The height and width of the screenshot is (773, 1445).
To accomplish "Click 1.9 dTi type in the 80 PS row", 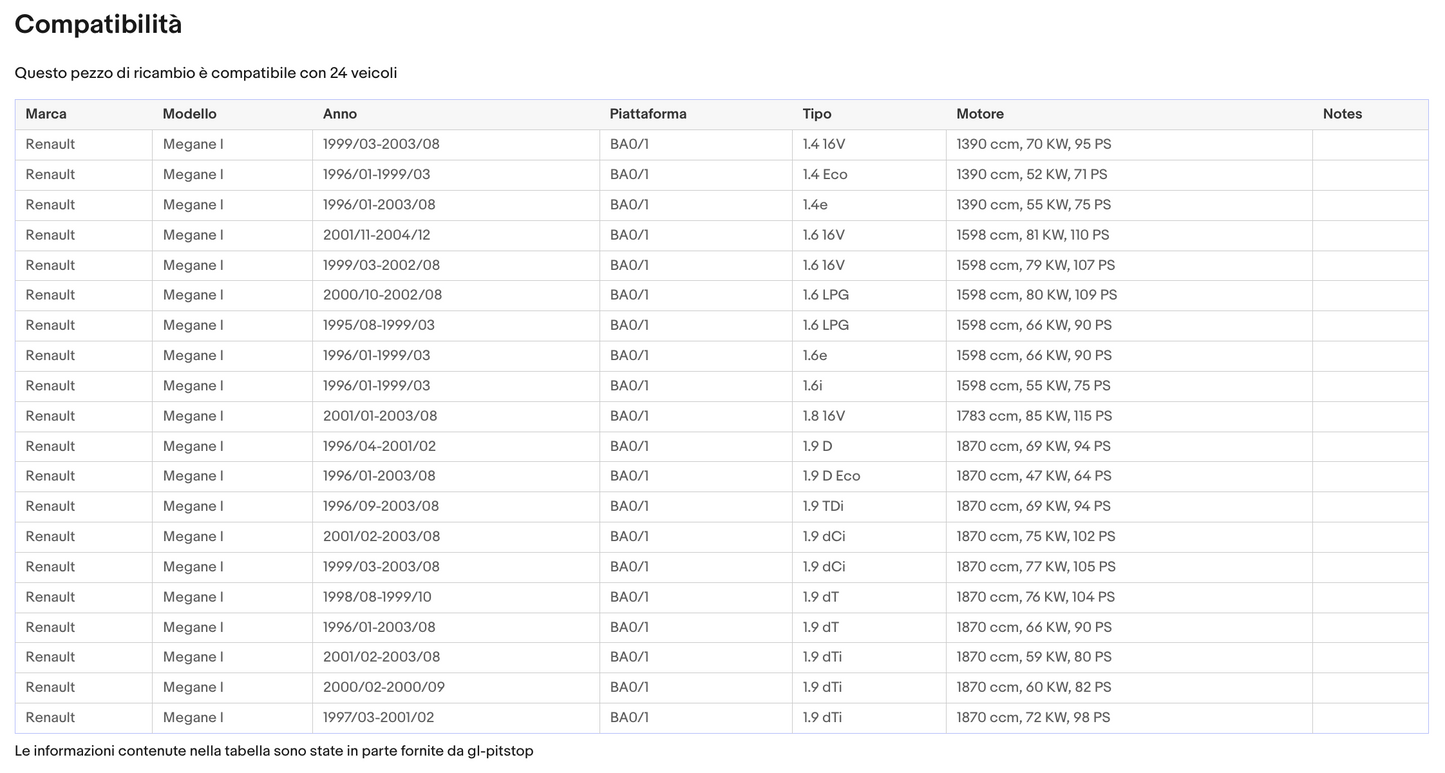I will pyautogui.click(x=823, y=657).
